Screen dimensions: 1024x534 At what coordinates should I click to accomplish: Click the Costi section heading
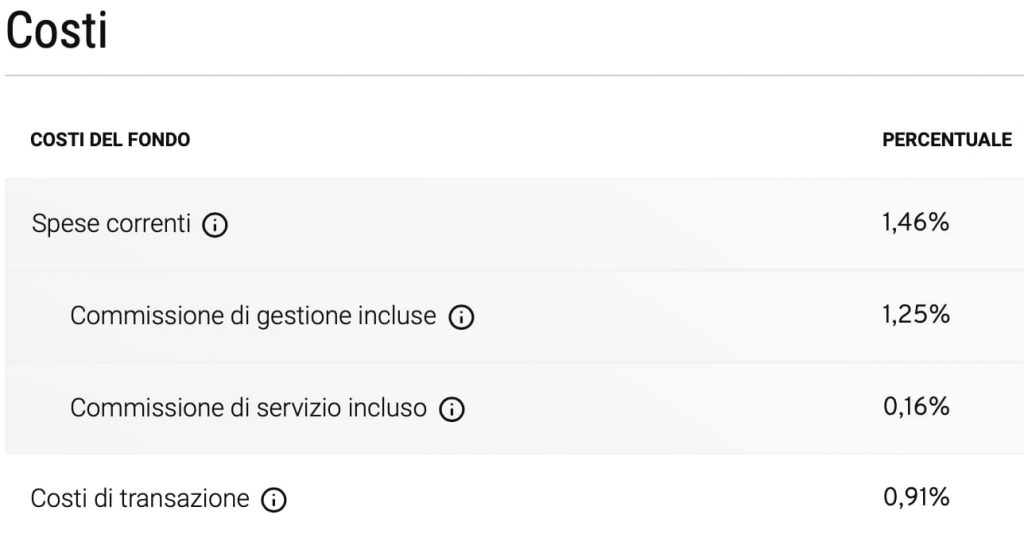[x=57, y=32]
